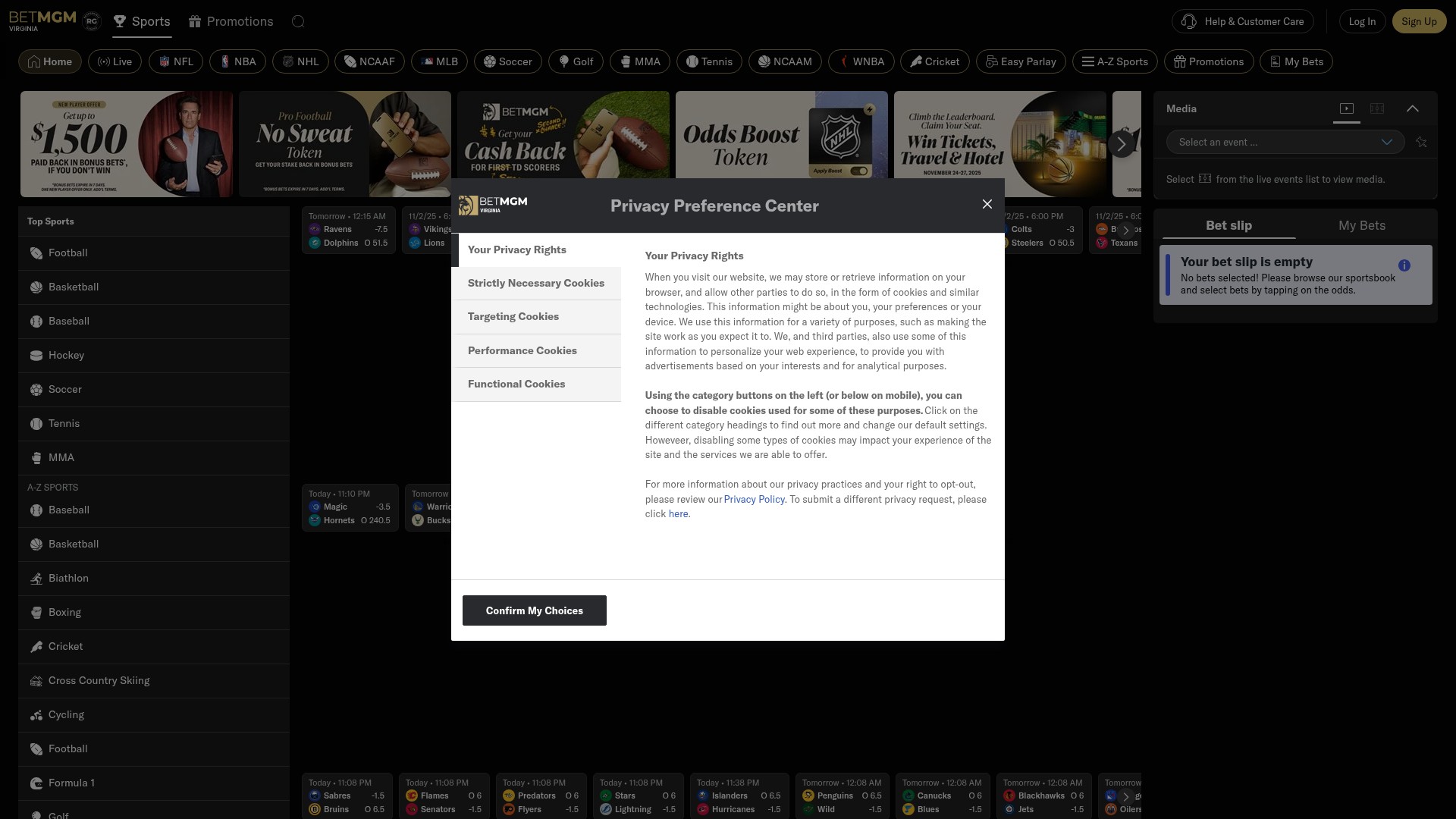This screenshot has height=819, width=1456.
Task: Click the pin icon beside event dropdown
Action: [x=1421, y=142]
